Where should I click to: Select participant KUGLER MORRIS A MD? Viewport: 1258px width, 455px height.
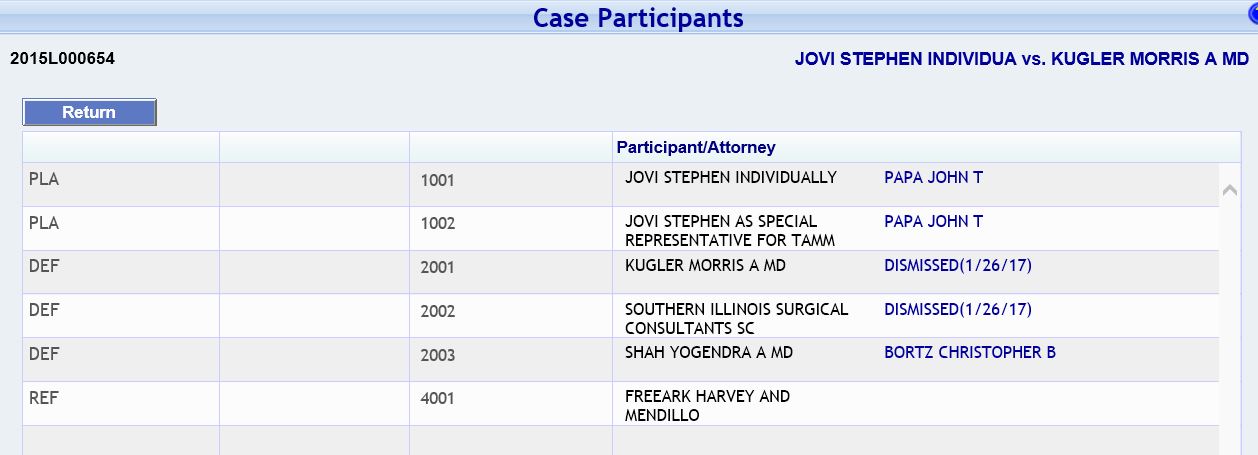click(705, 265)
